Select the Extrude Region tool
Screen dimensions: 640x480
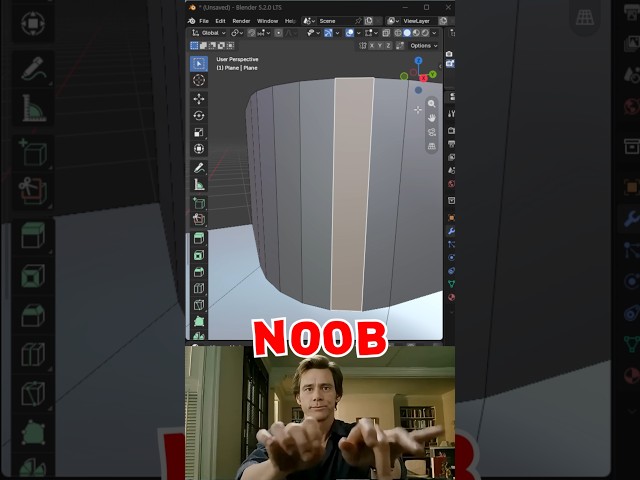coord(199,238)
